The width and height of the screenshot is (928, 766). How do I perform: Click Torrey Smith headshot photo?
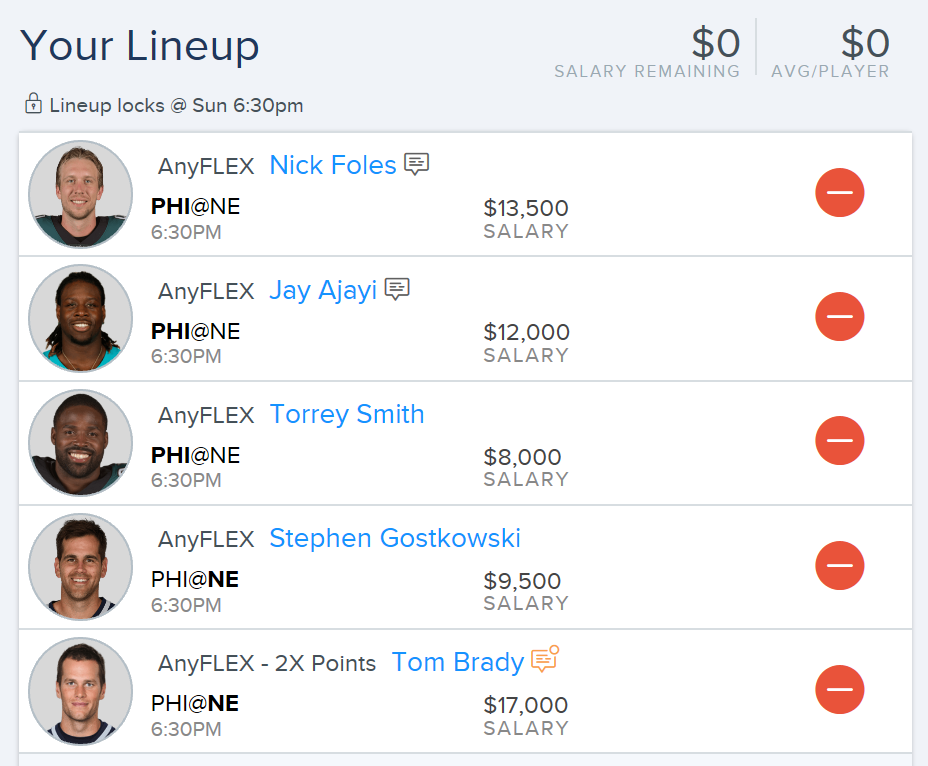coord(80,443)
